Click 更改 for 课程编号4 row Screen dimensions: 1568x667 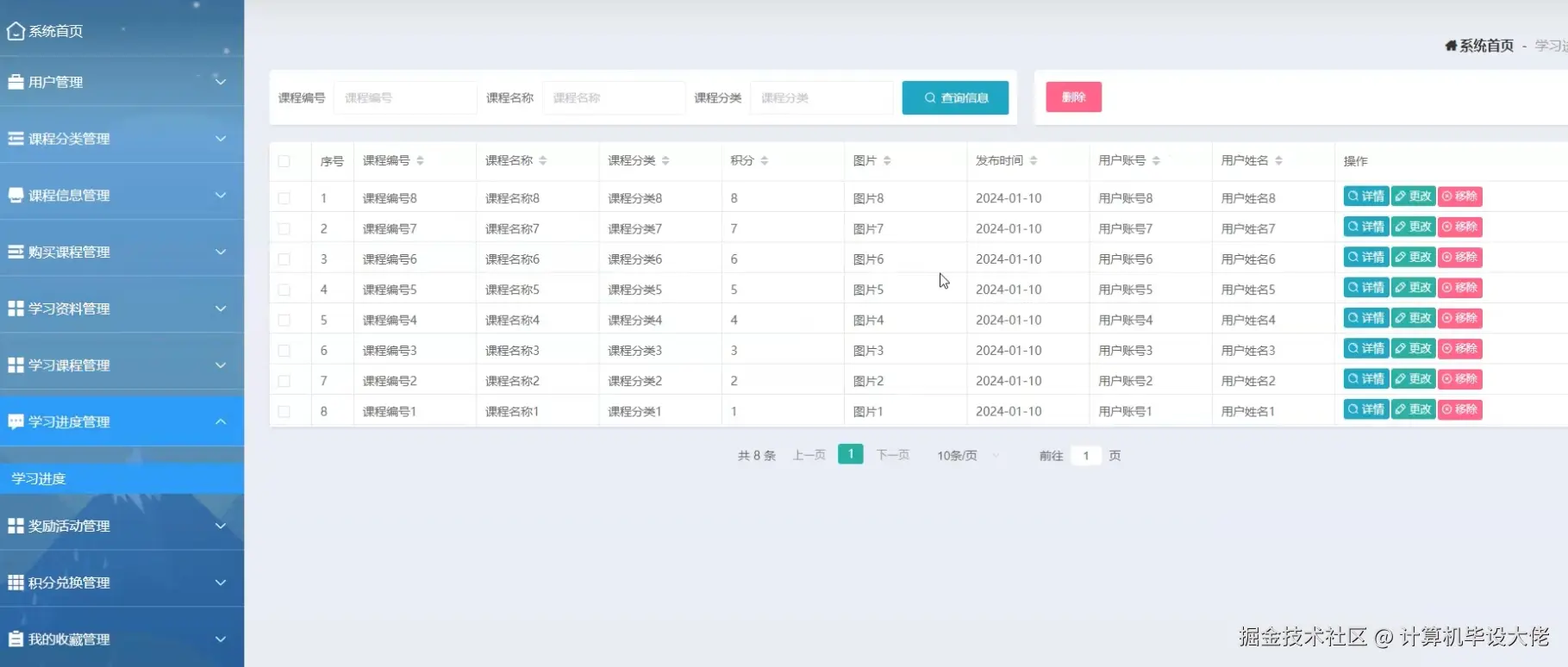point(1413,318)
